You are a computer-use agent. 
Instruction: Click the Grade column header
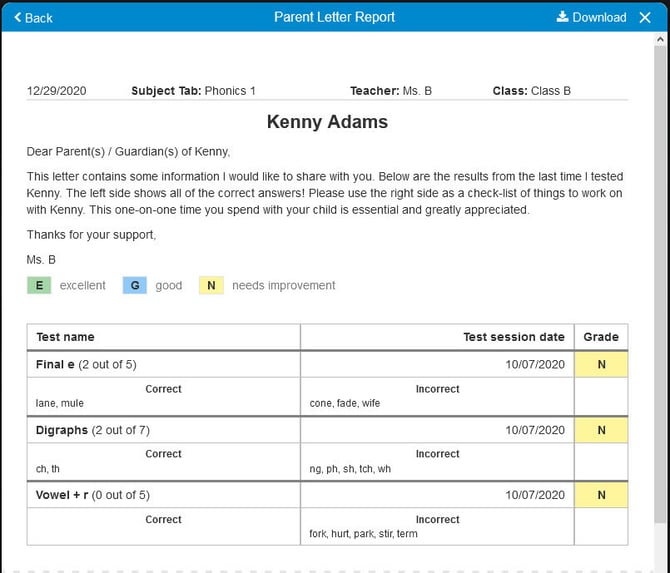[x=601, y=337]
